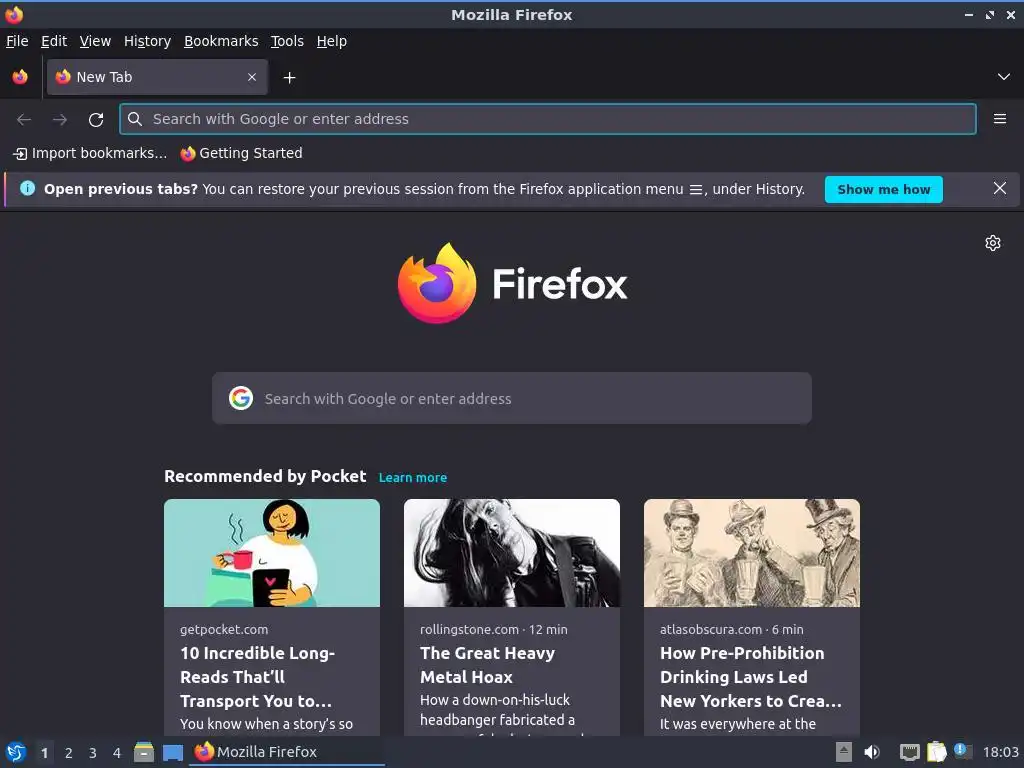
Task: Switch to workspace 4
Action: point(117,753)
